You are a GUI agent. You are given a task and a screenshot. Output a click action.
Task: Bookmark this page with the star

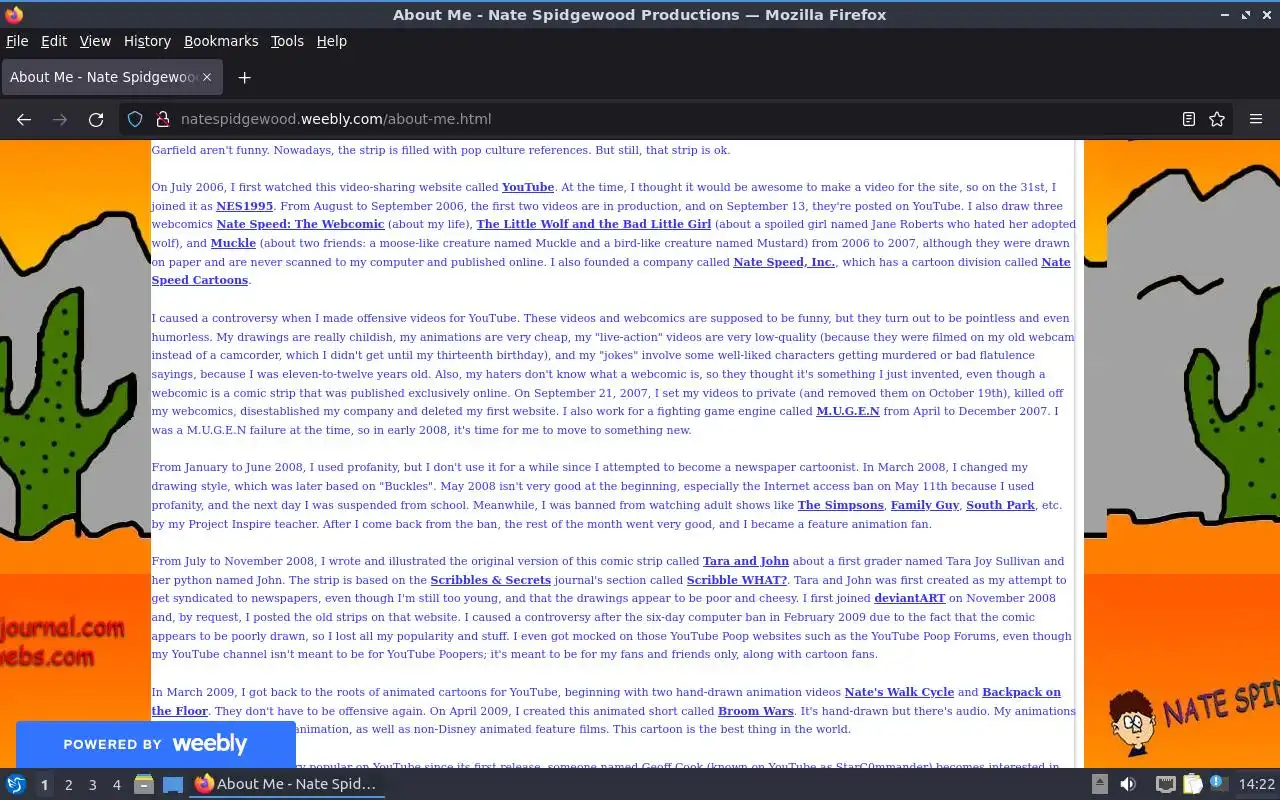1217,119
